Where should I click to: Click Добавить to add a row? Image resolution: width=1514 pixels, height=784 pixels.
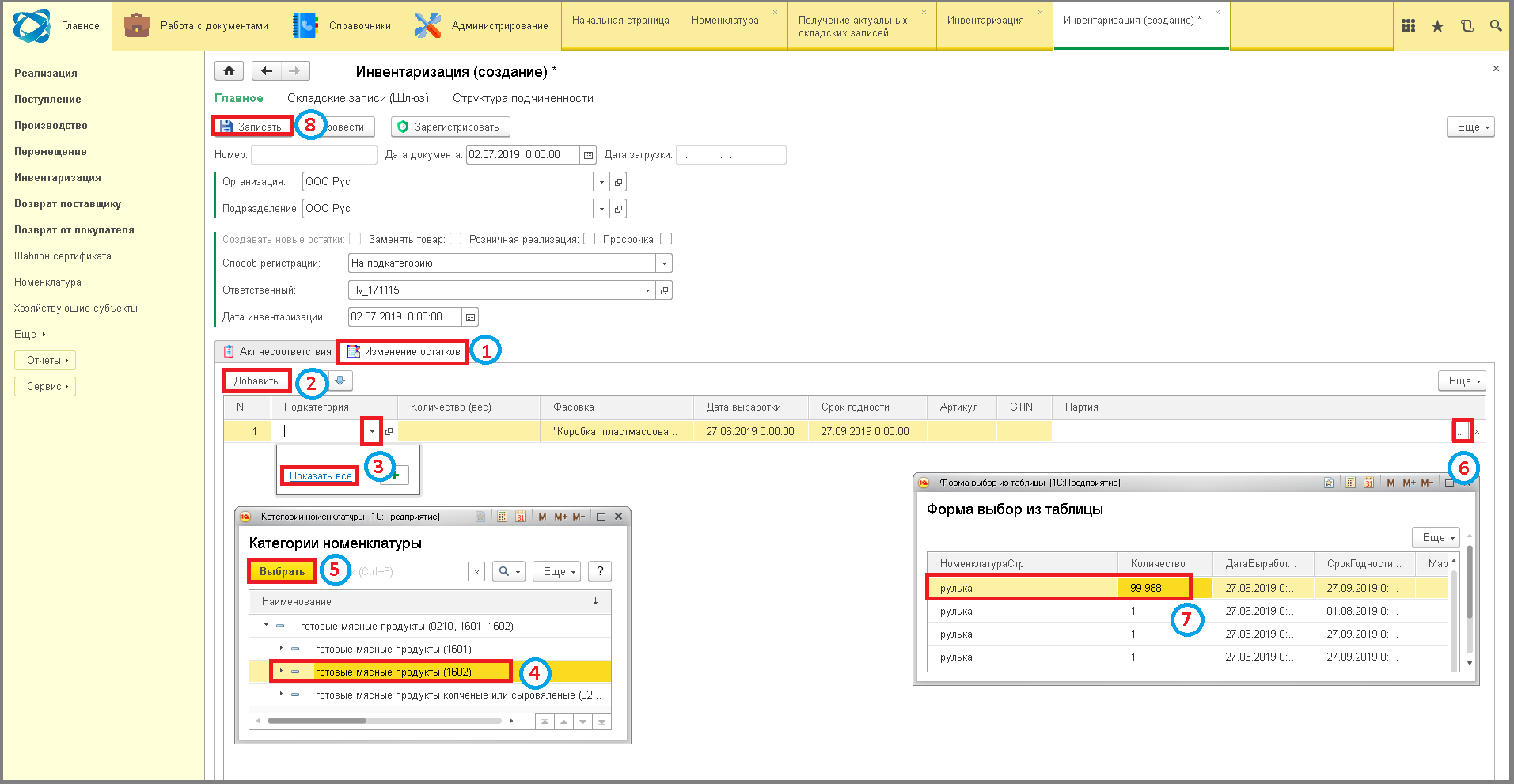(256, 381)
